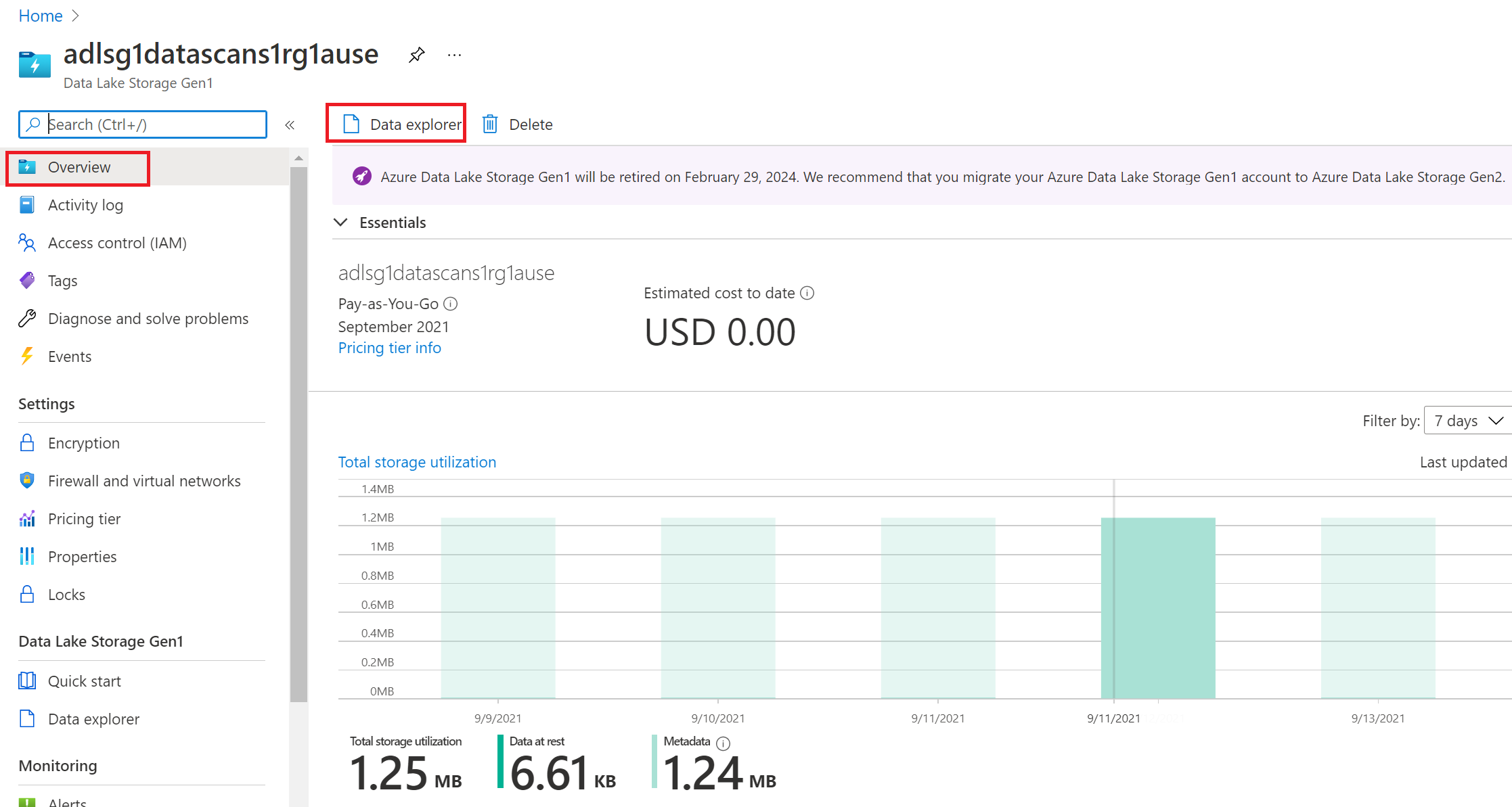Viewport: 1512px width, 807px height.
Task: Expand the Essentials section chevron
Action: [346, 222]
